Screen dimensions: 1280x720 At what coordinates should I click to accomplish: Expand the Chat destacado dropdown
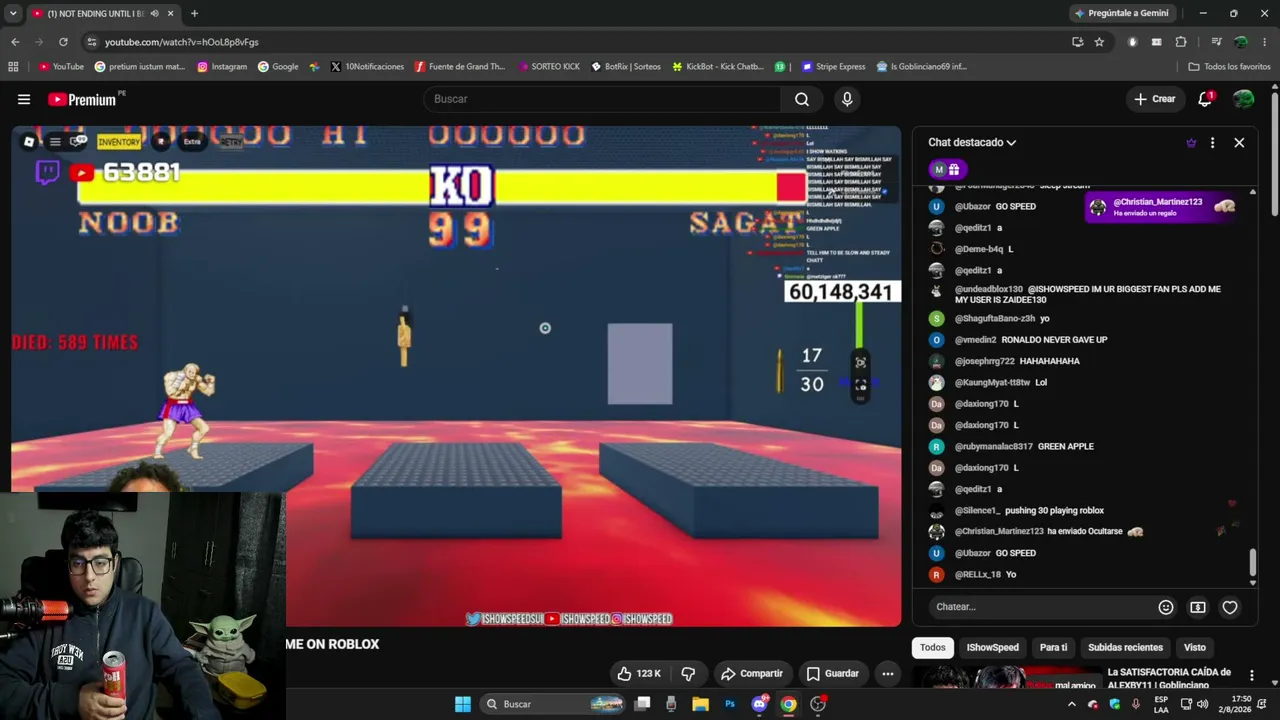[971, 143]
